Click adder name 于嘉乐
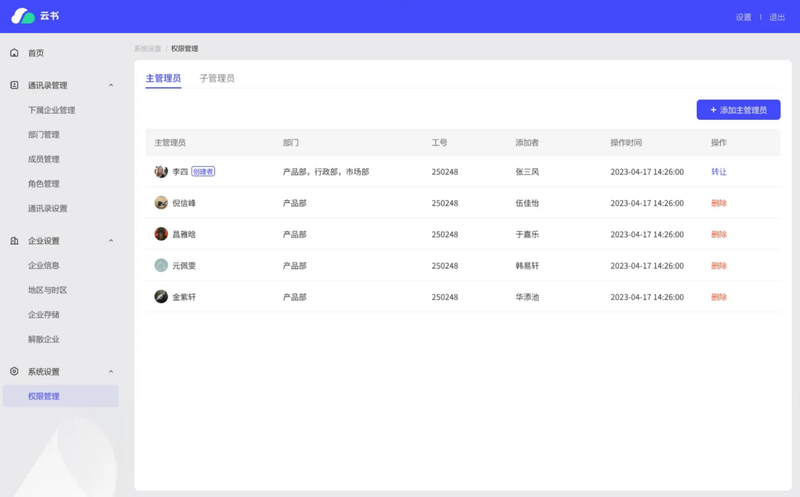 pyautogui.click(x=527, y=235)
